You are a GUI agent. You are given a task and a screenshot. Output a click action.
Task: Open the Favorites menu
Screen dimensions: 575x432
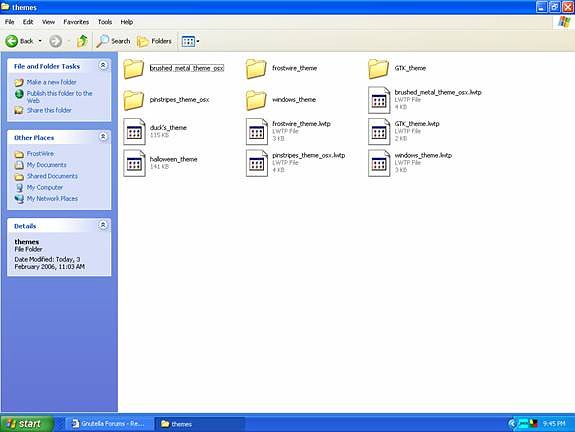pyautogui.click(x=76, y=22)
